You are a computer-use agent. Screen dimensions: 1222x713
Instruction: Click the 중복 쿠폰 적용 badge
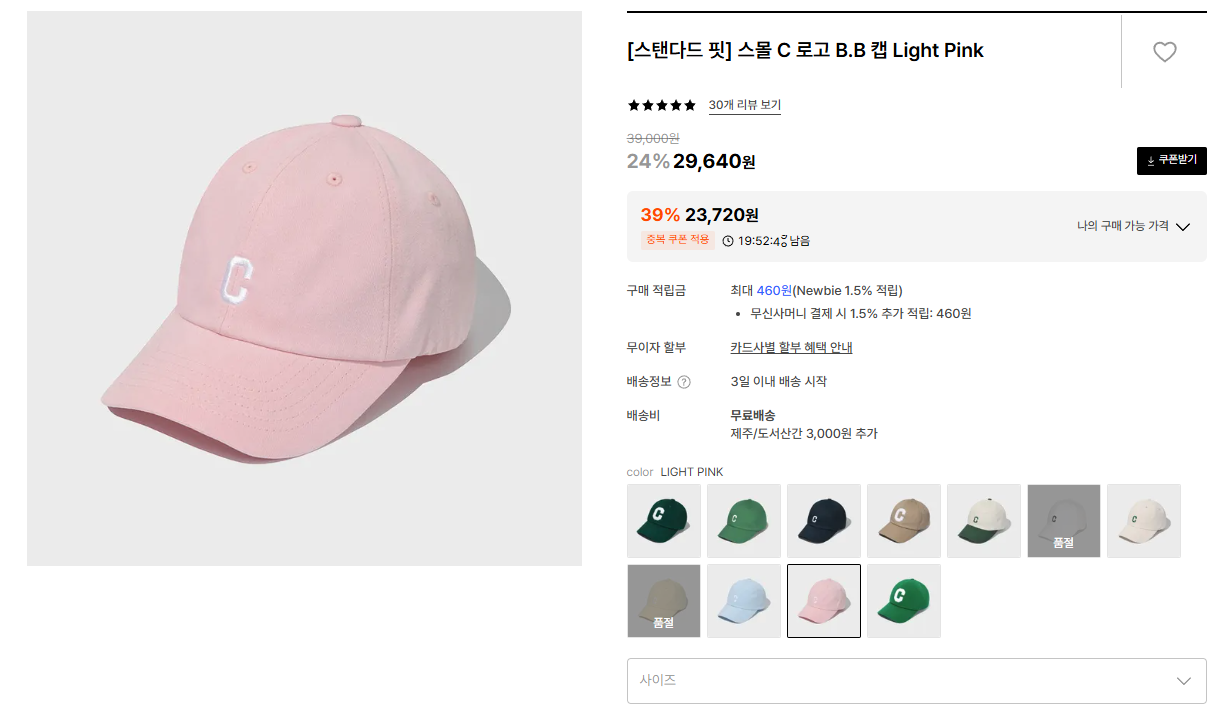pos(677,240)
